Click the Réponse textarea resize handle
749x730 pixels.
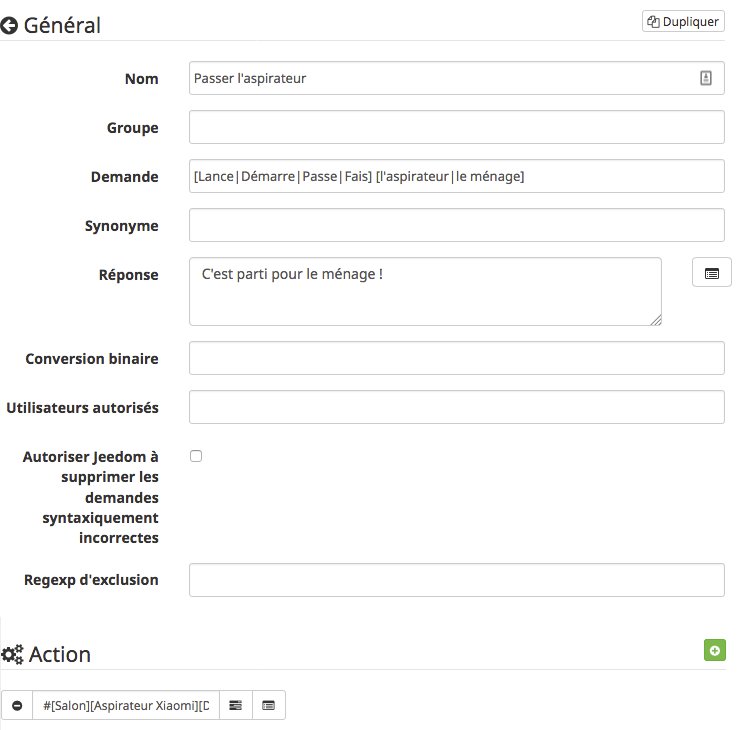click(656, 320)
